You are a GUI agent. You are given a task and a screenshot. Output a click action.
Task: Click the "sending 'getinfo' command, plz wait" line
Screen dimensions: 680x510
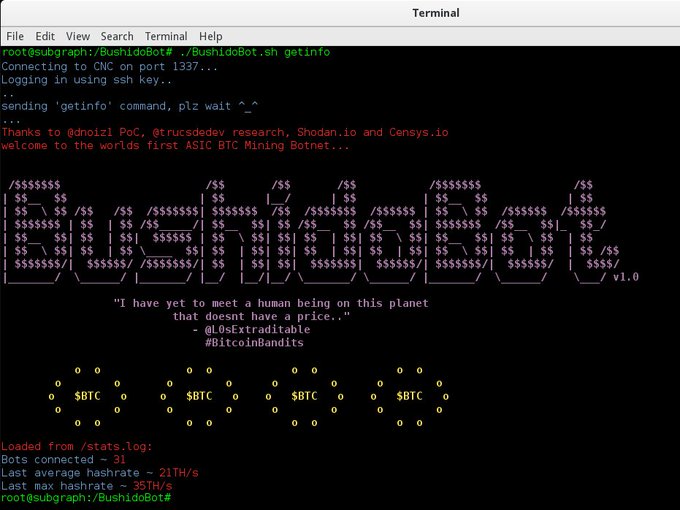pyautogui.click(x=129, y=106)
